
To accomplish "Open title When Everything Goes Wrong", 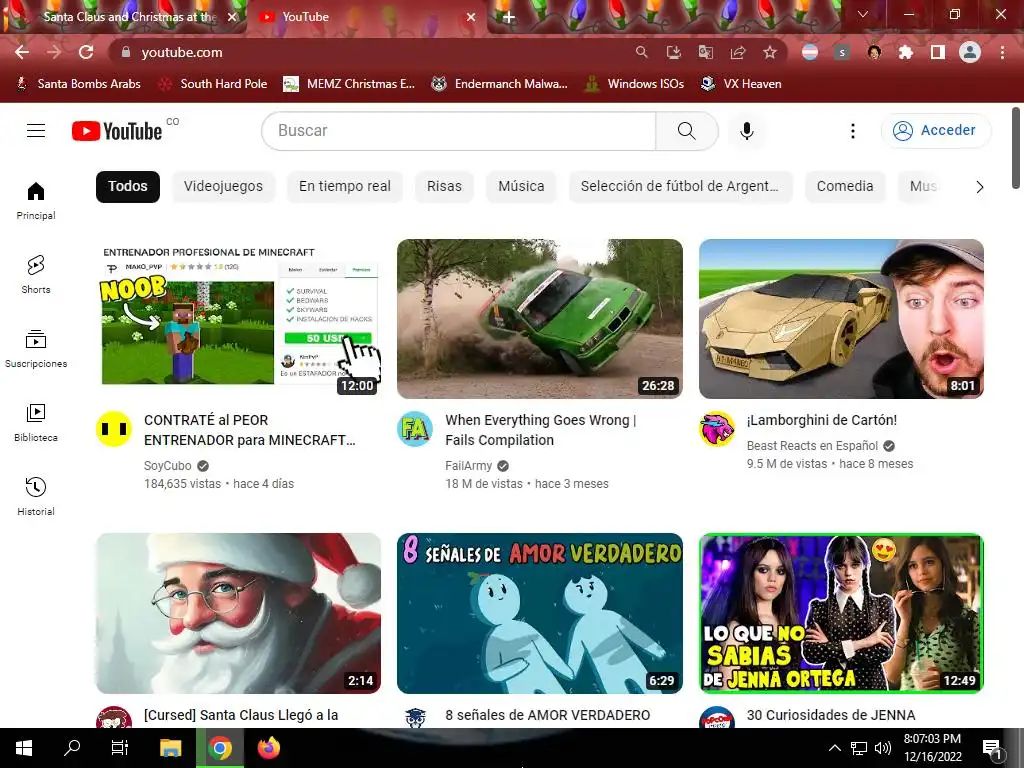I will pos(541,430).
